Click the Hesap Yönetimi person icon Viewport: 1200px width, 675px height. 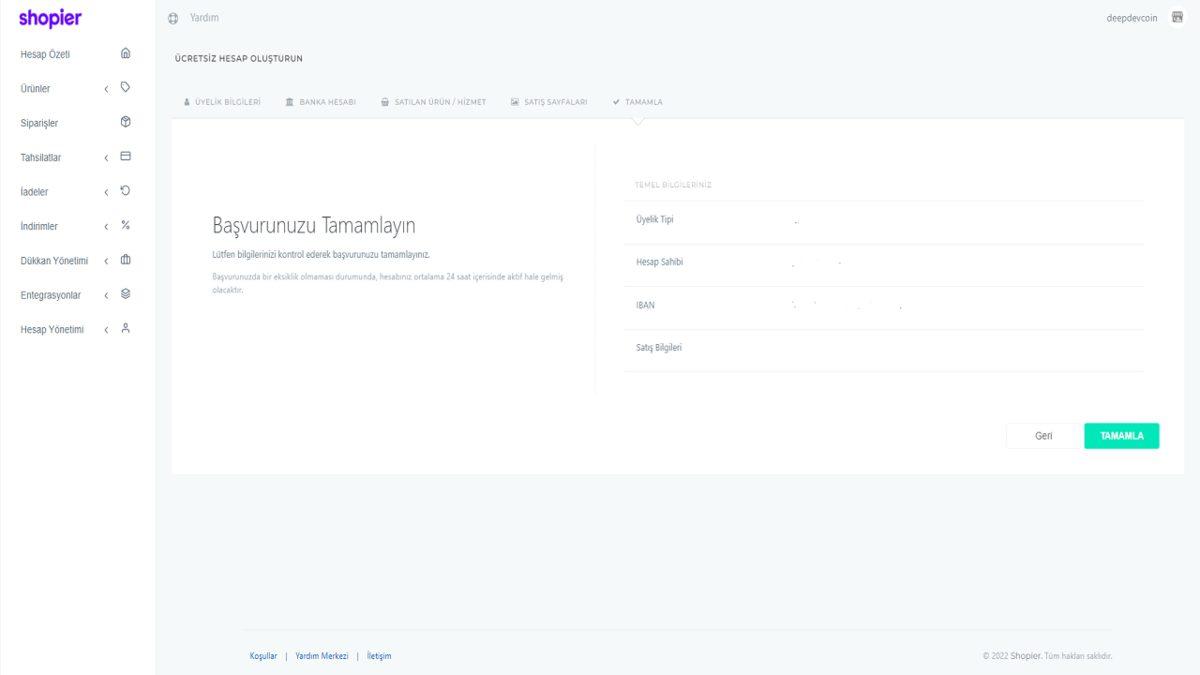[125, 328]
